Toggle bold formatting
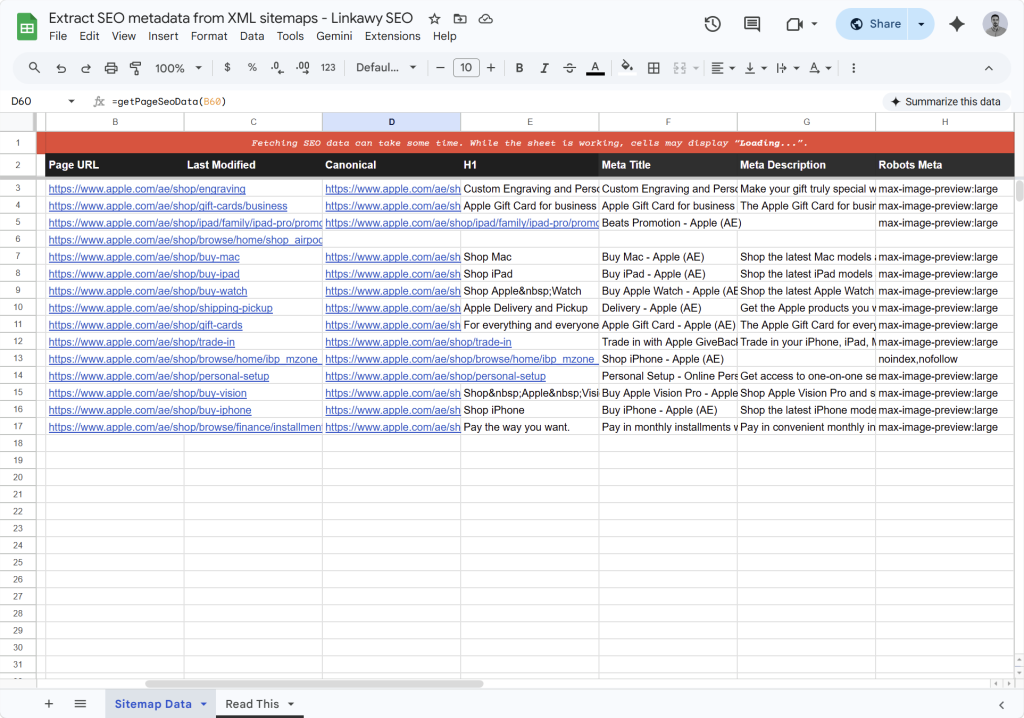 pyautogui.click(x=519, y=68)
